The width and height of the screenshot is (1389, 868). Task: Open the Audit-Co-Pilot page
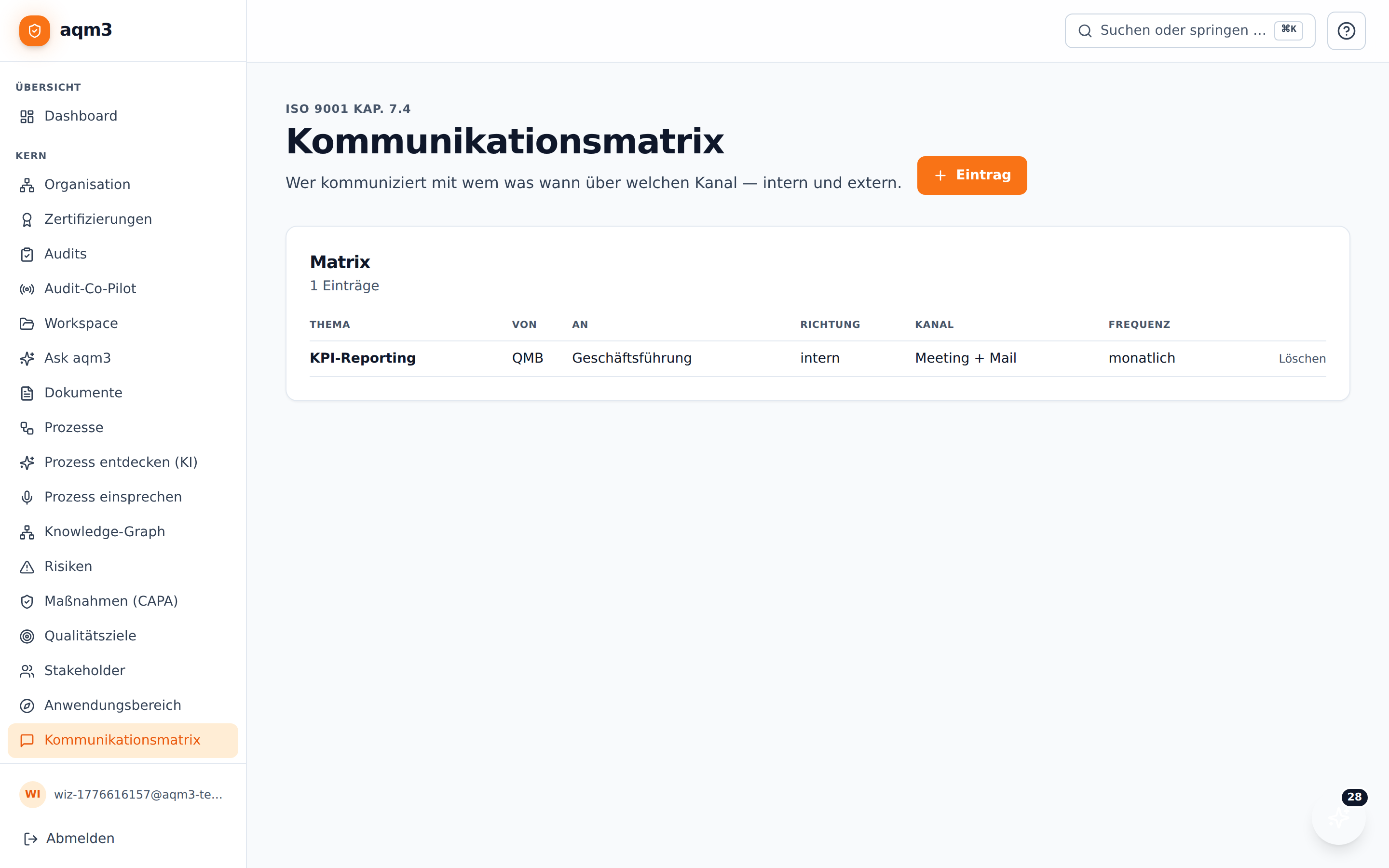click(123, 289)
